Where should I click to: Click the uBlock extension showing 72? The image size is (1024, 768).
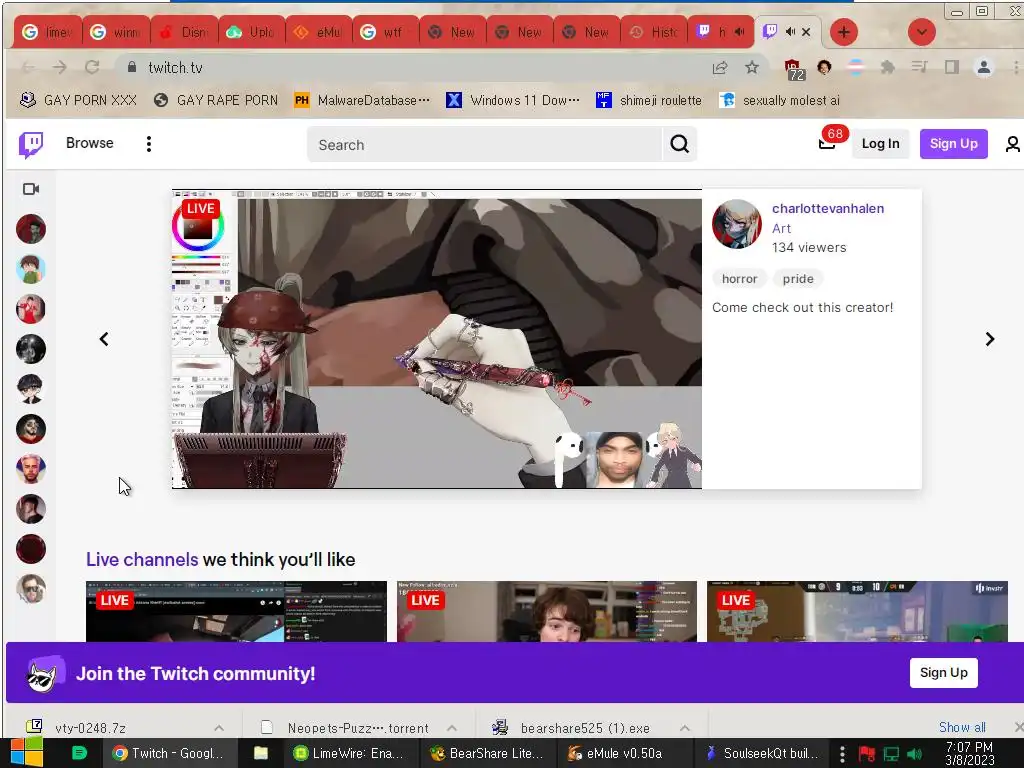(x=793, y=69)
